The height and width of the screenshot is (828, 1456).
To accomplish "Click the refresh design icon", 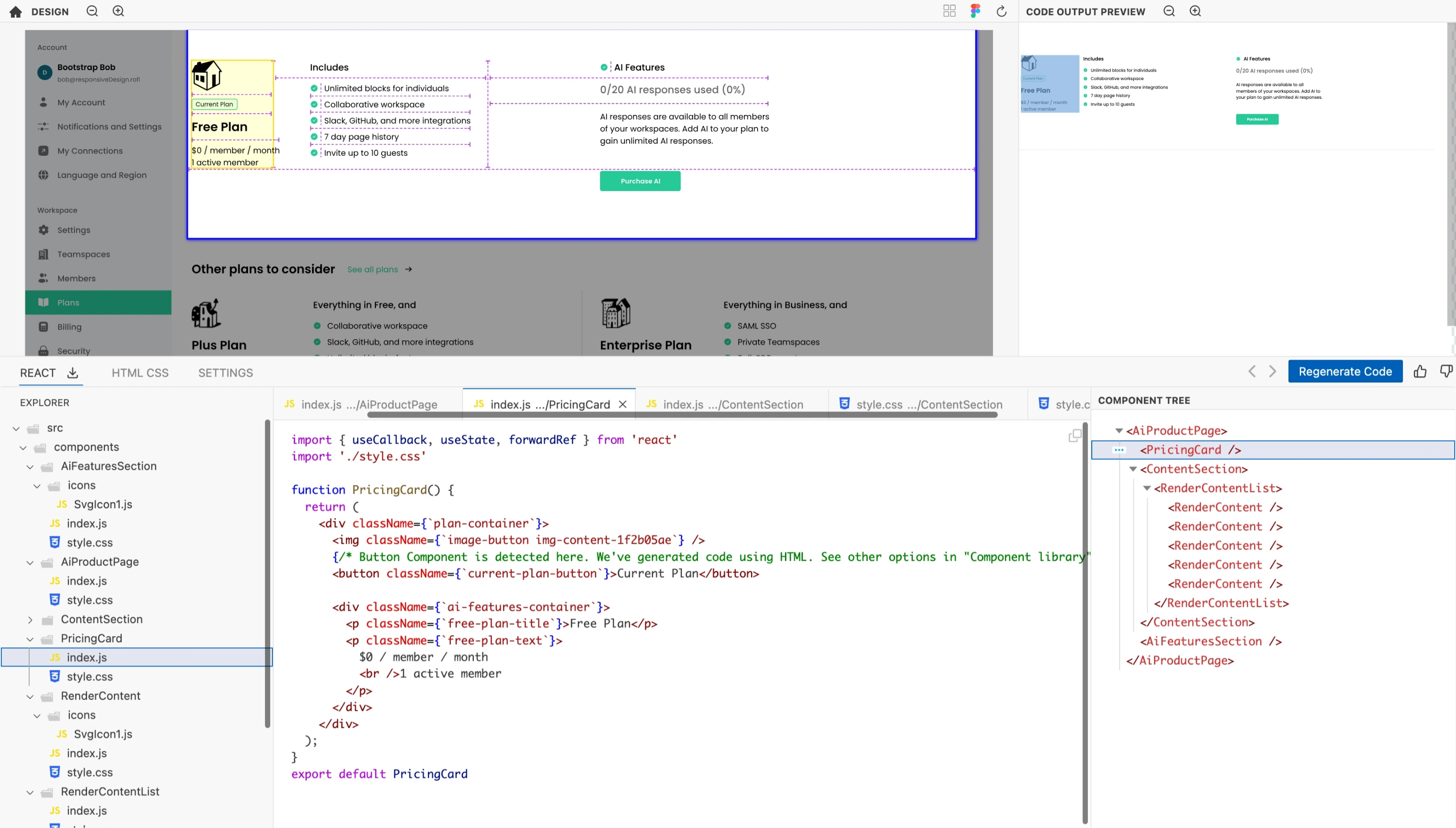I will click(x=1001, y=11).
